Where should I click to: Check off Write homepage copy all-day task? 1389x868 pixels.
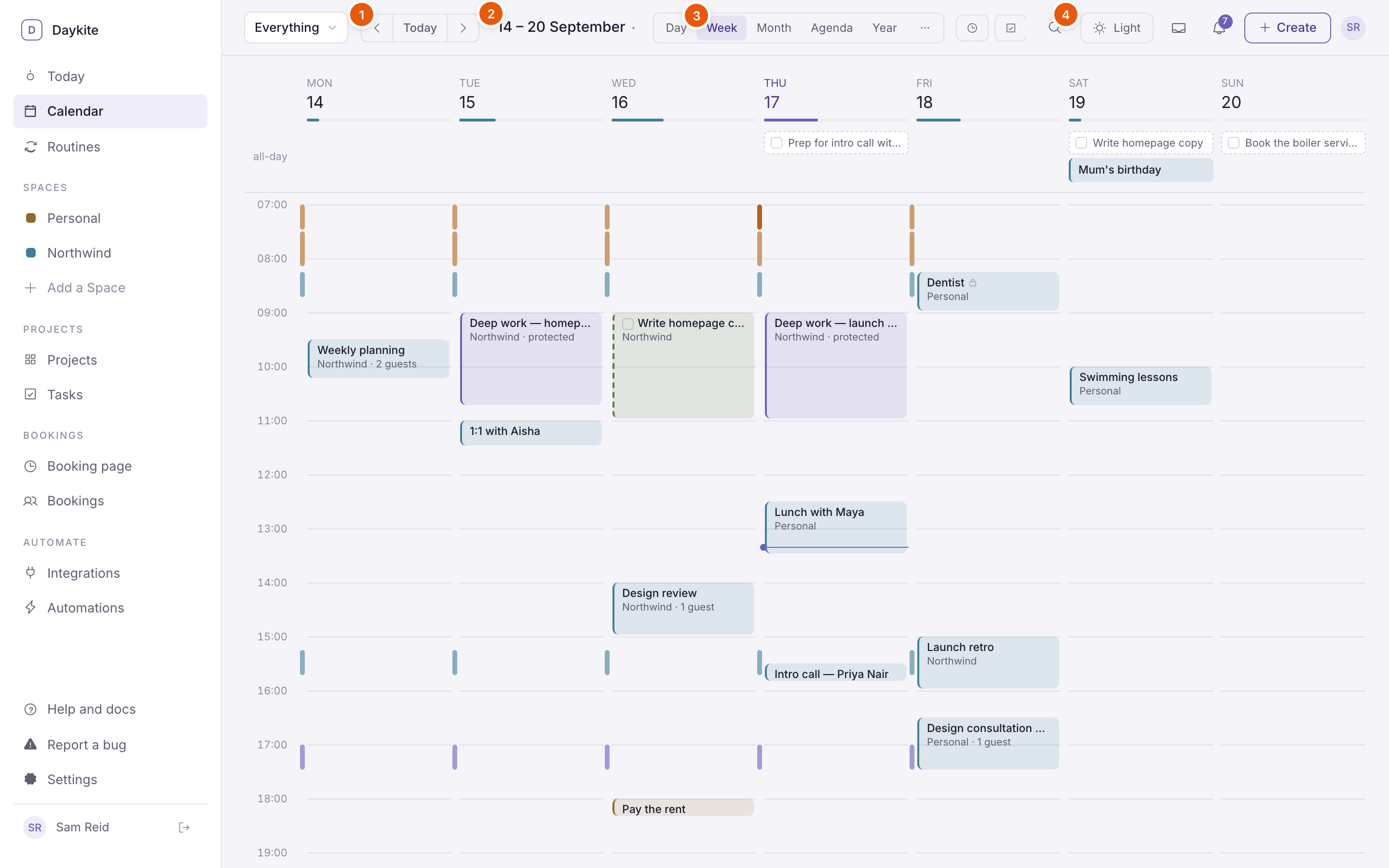click(x=1081, y=143)
